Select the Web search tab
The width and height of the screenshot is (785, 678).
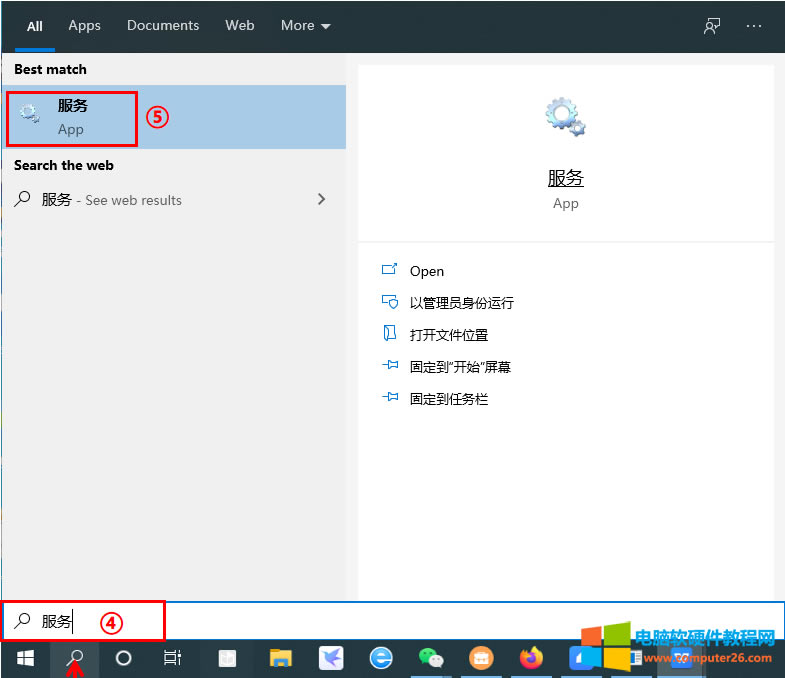pyautogui.click(x=240, y=26)
